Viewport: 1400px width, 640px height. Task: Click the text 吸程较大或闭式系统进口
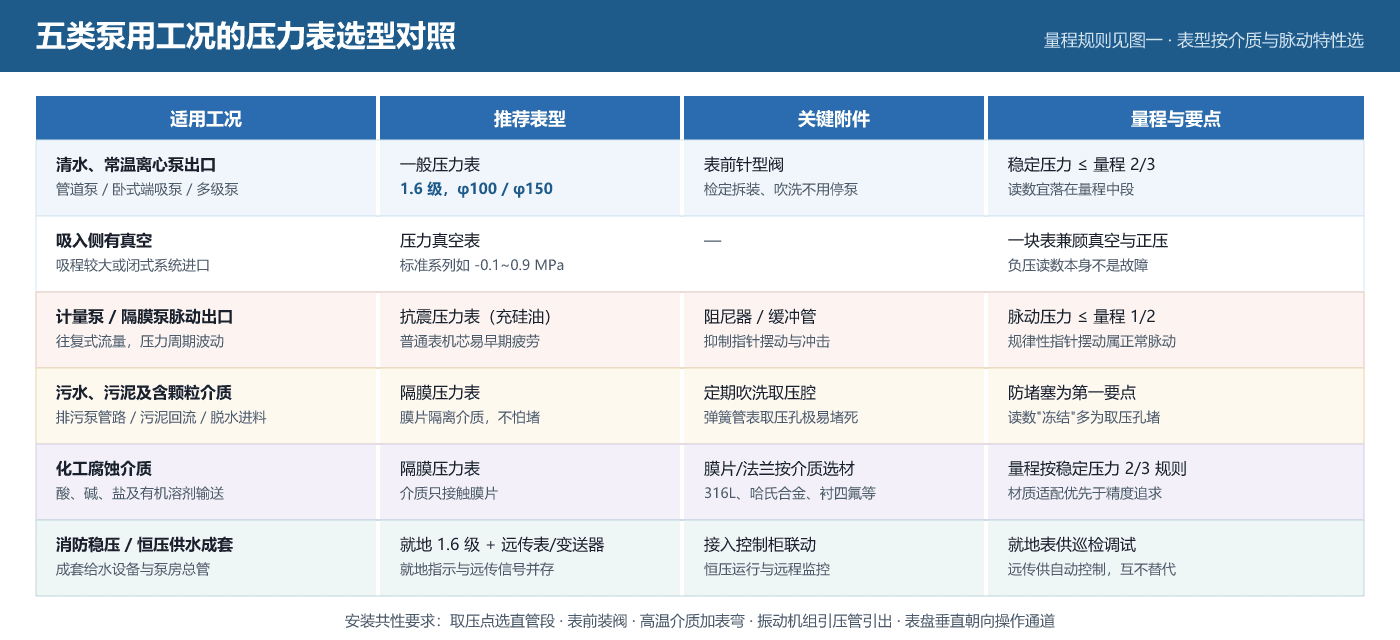[x=133, y=265]
